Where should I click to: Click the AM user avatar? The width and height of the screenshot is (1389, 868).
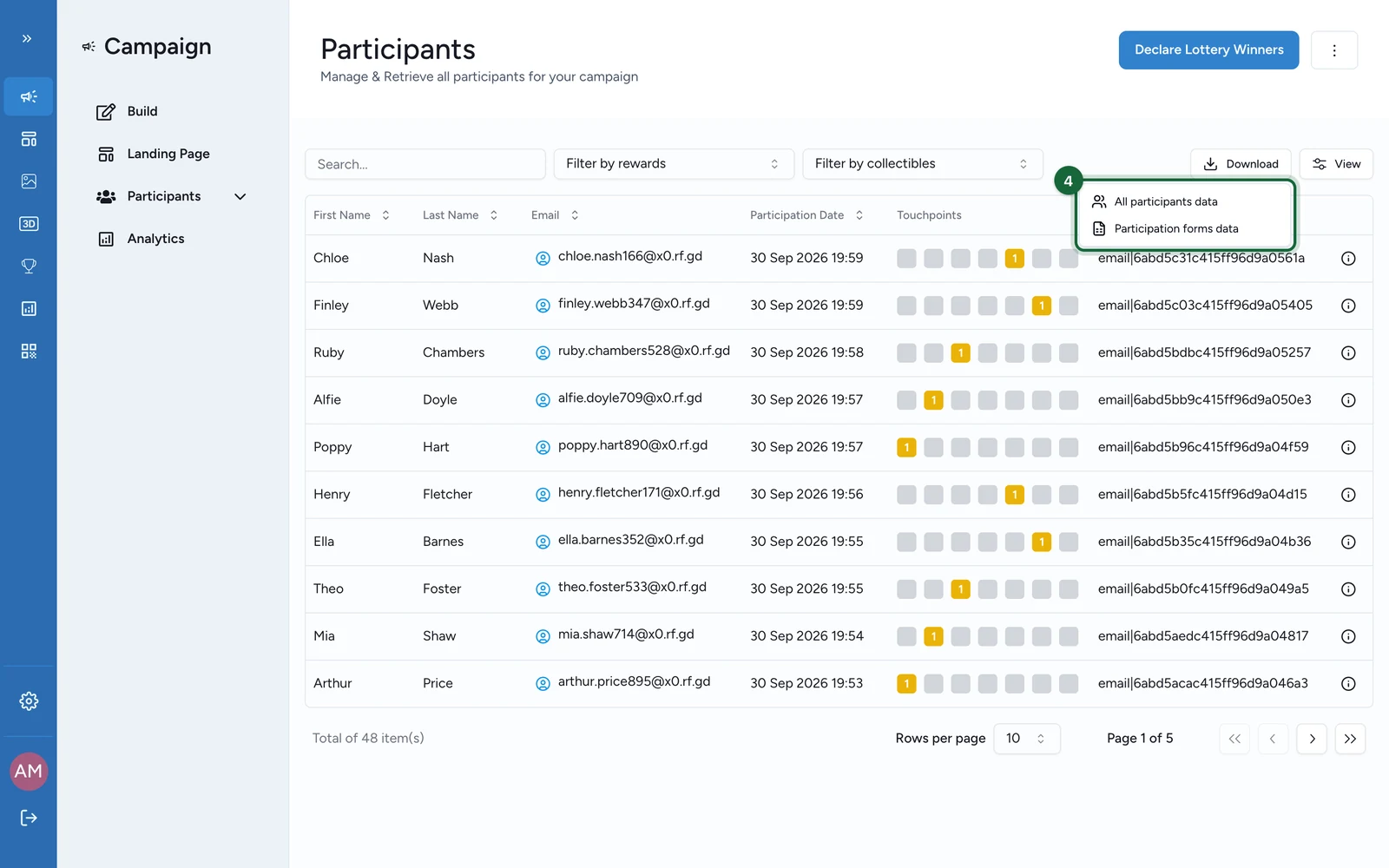pos(29,771)
